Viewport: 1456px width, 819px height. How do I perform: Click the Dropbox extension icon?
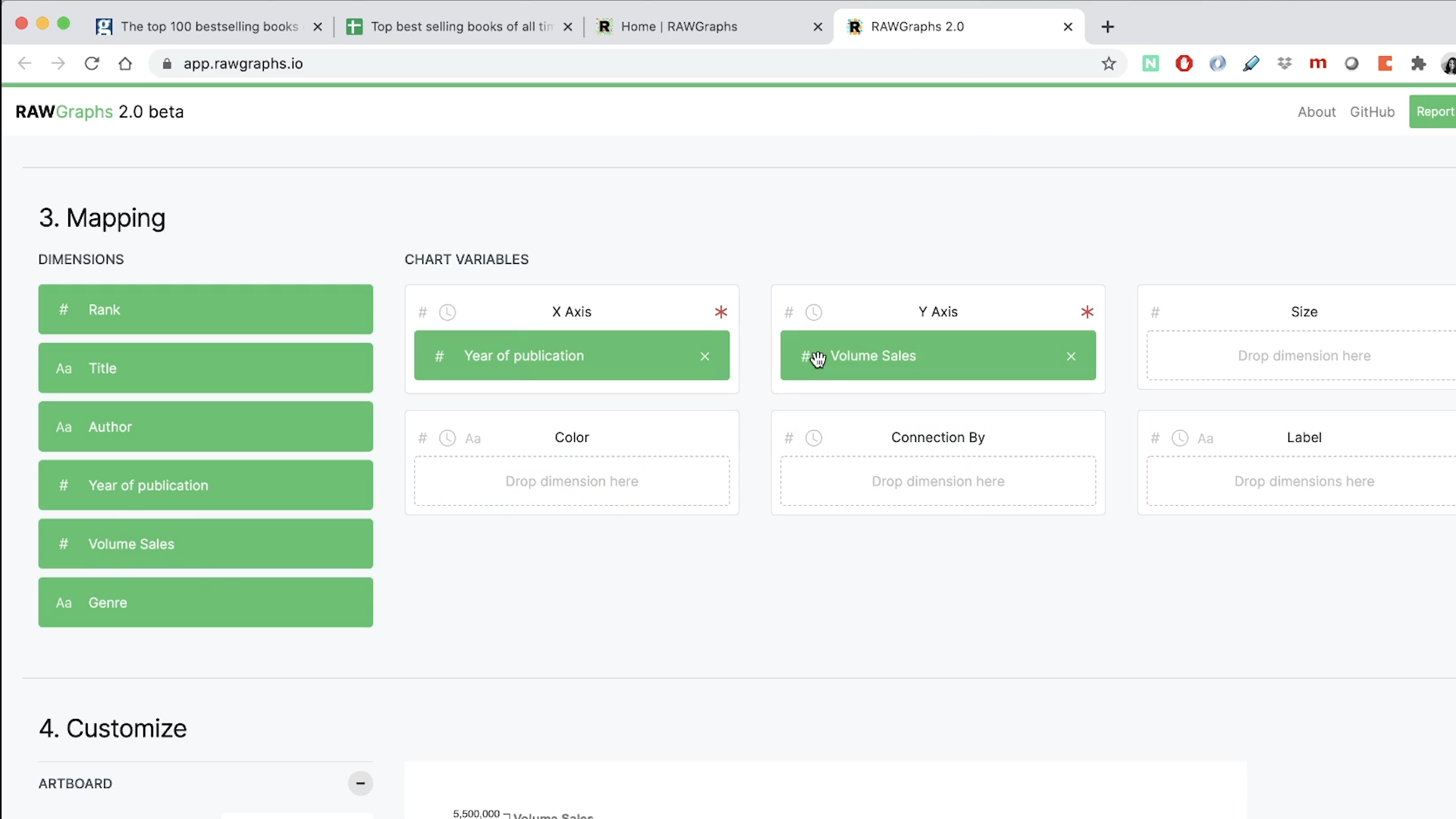[x=1284, y=64]
